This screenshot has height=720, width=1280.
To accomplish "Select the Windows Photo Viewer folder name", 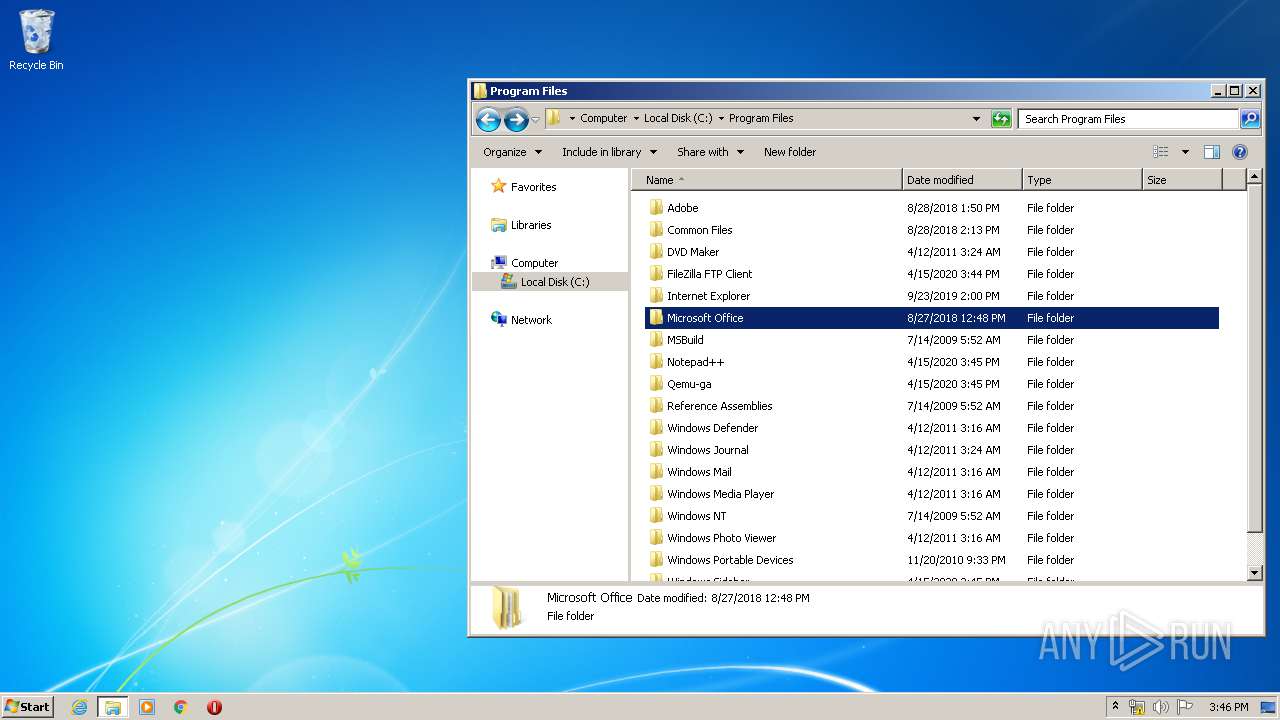I will [721, 538].
